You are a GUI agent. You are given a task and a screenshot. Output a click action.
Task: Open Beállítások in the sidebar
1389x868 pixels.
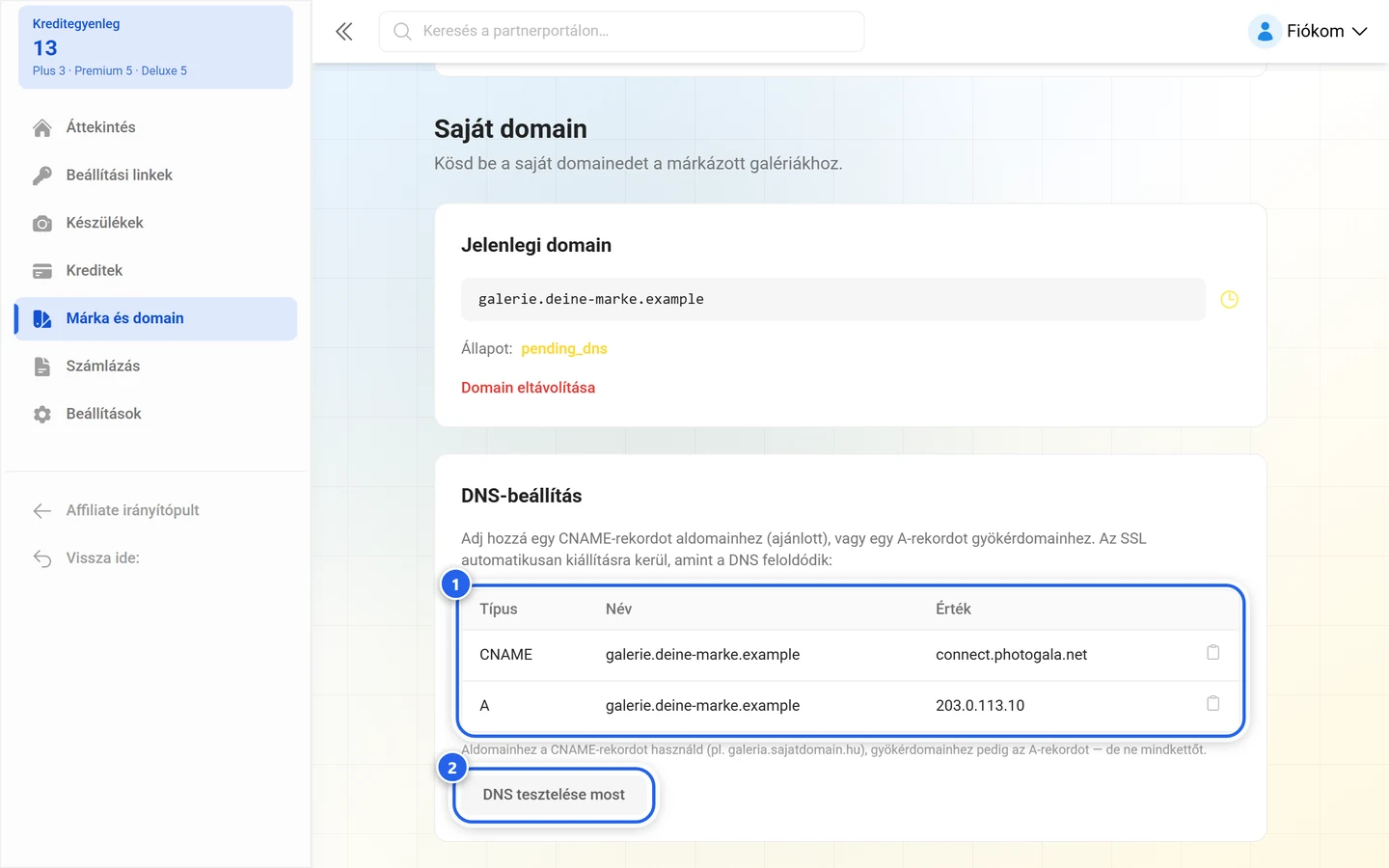click(x=156, y=414)
